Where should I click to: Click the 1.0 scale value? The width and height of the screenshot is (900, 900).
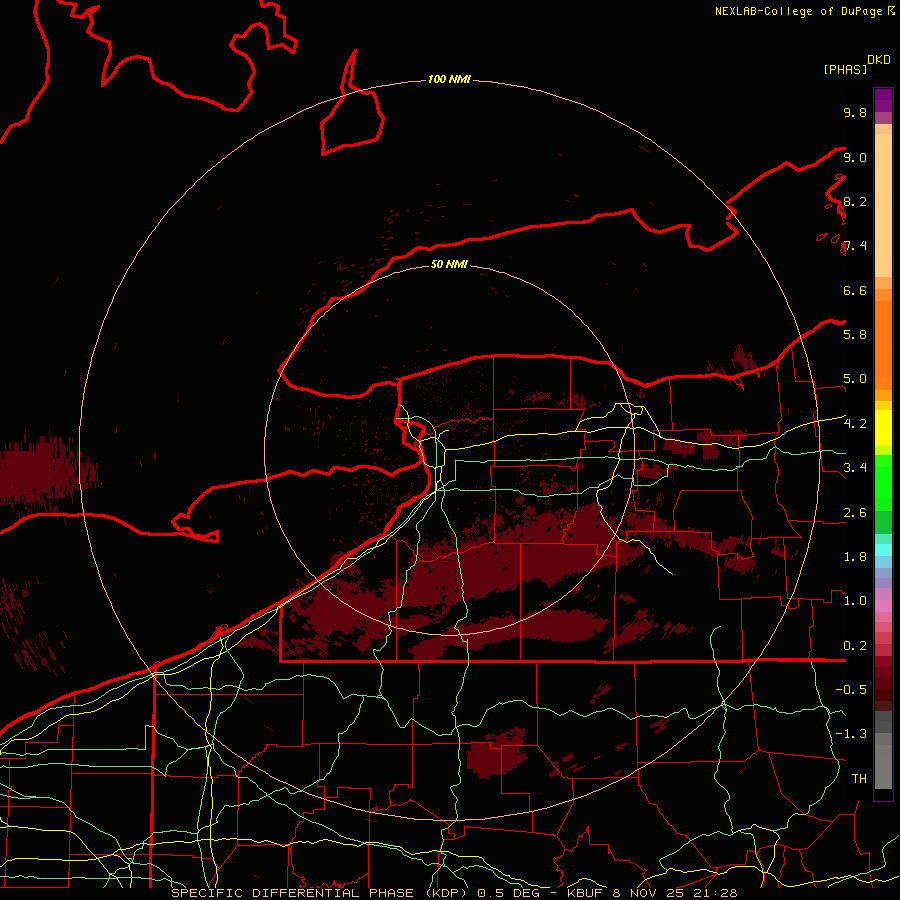855,601
